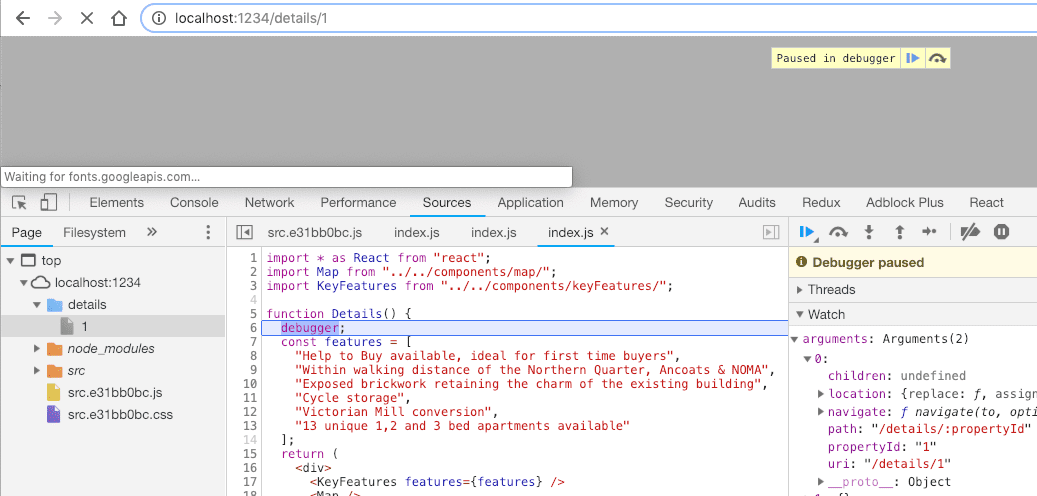Expand the __proto__ Object entry
Viewport: 1037px width, 496px height.
pos(821,482)
